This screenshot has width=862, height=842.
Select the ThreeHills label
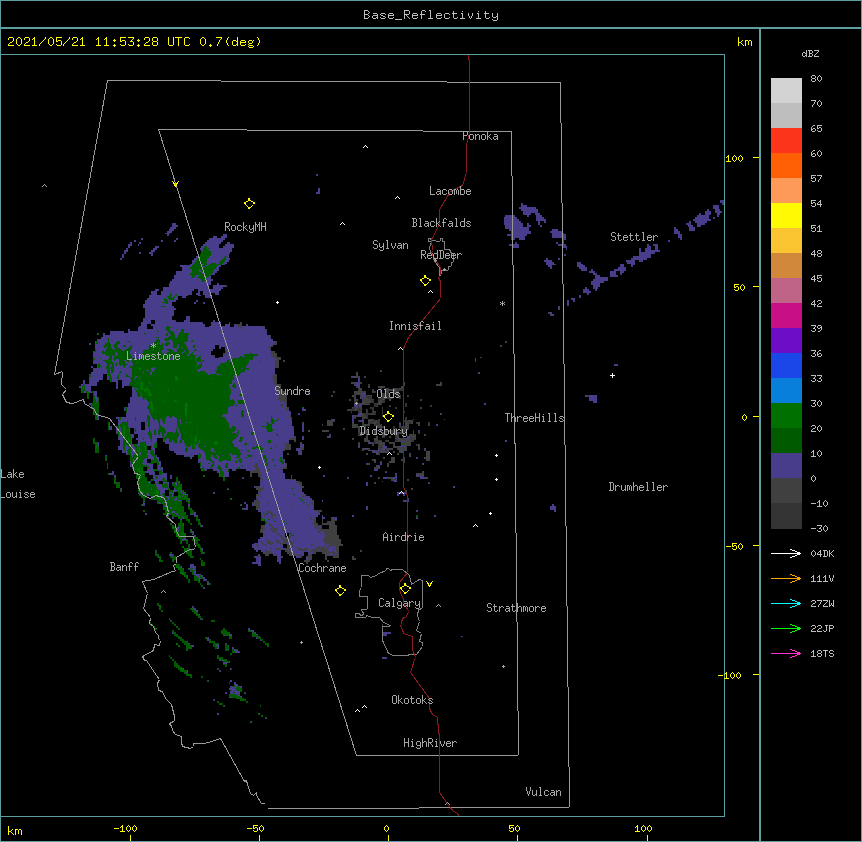click(534, 418)
